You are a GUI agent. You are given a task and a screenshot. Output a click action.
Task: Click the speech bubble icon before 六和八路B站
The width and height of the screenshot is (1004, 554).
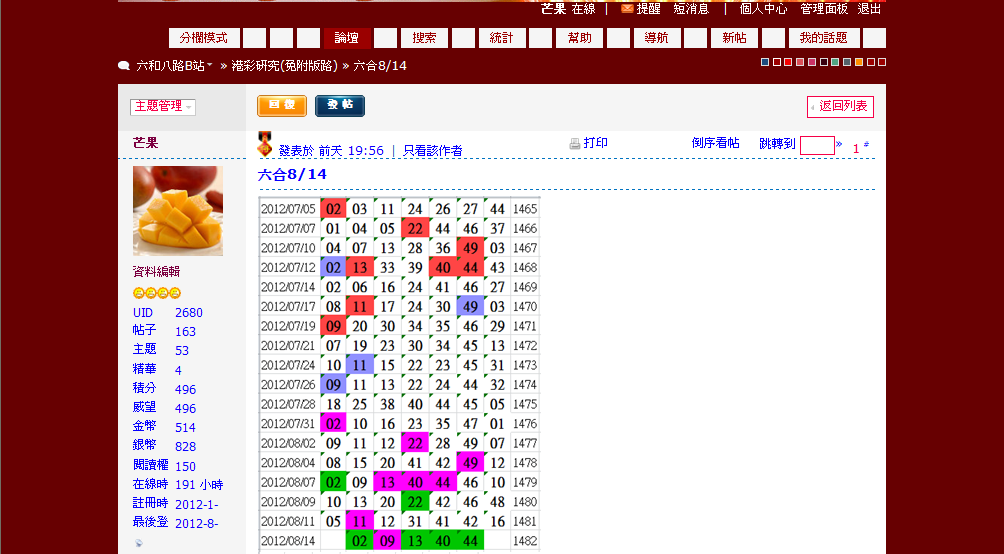124,66
